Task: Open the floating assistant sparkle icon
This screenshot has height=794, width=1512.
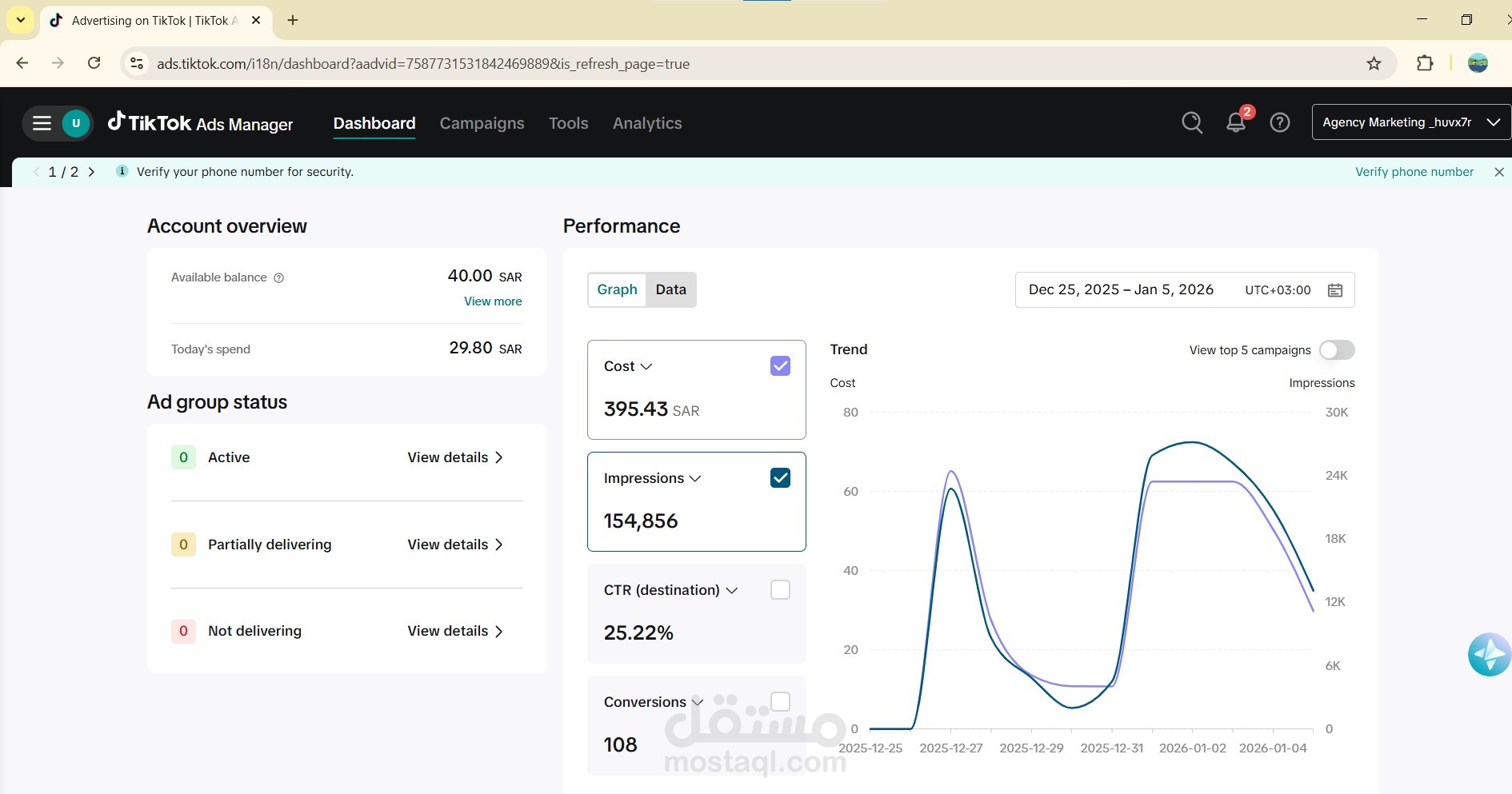Action: coord(1490,655)
